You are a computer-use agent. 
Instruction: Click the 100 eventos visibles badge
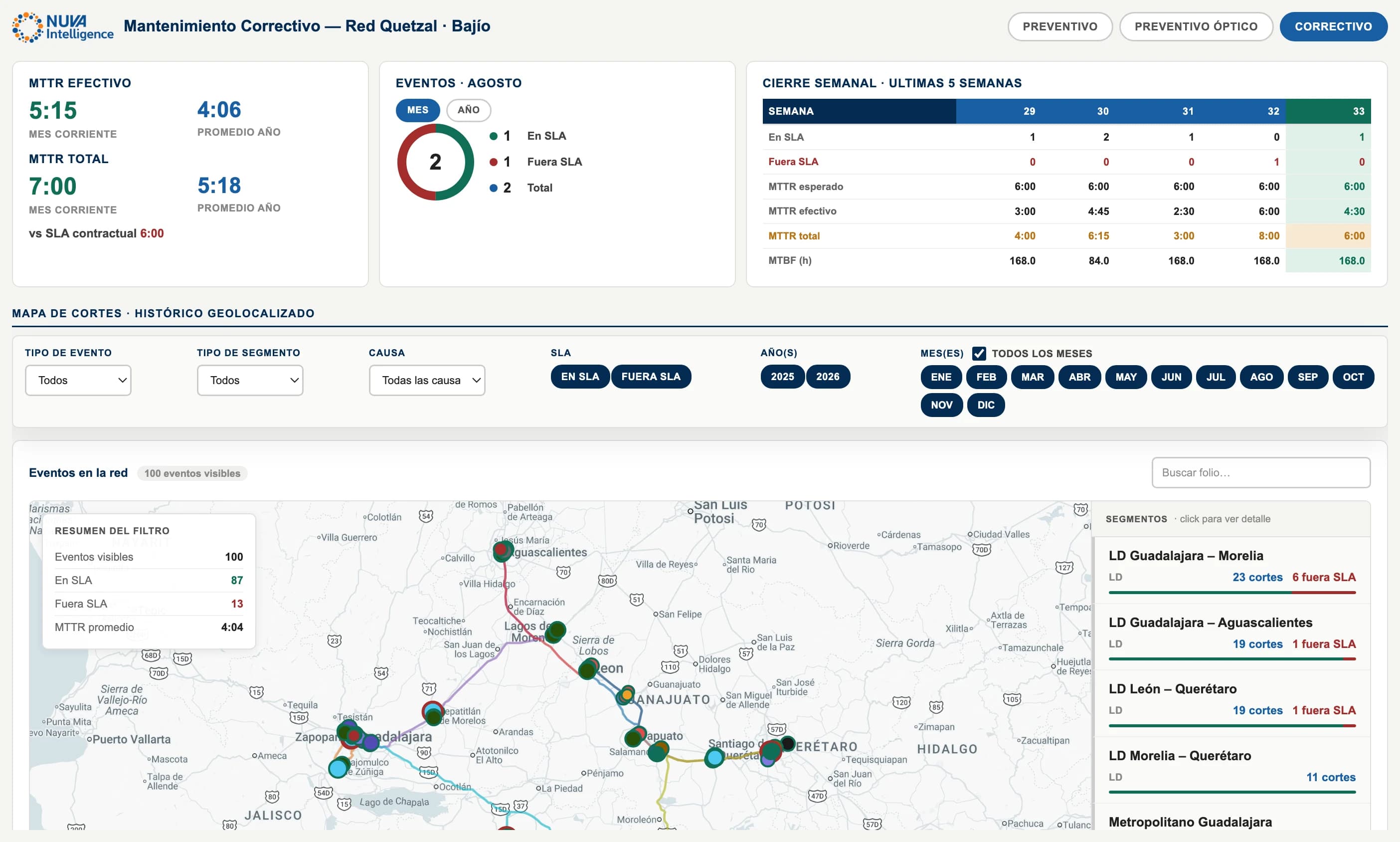tap(192, 473)
